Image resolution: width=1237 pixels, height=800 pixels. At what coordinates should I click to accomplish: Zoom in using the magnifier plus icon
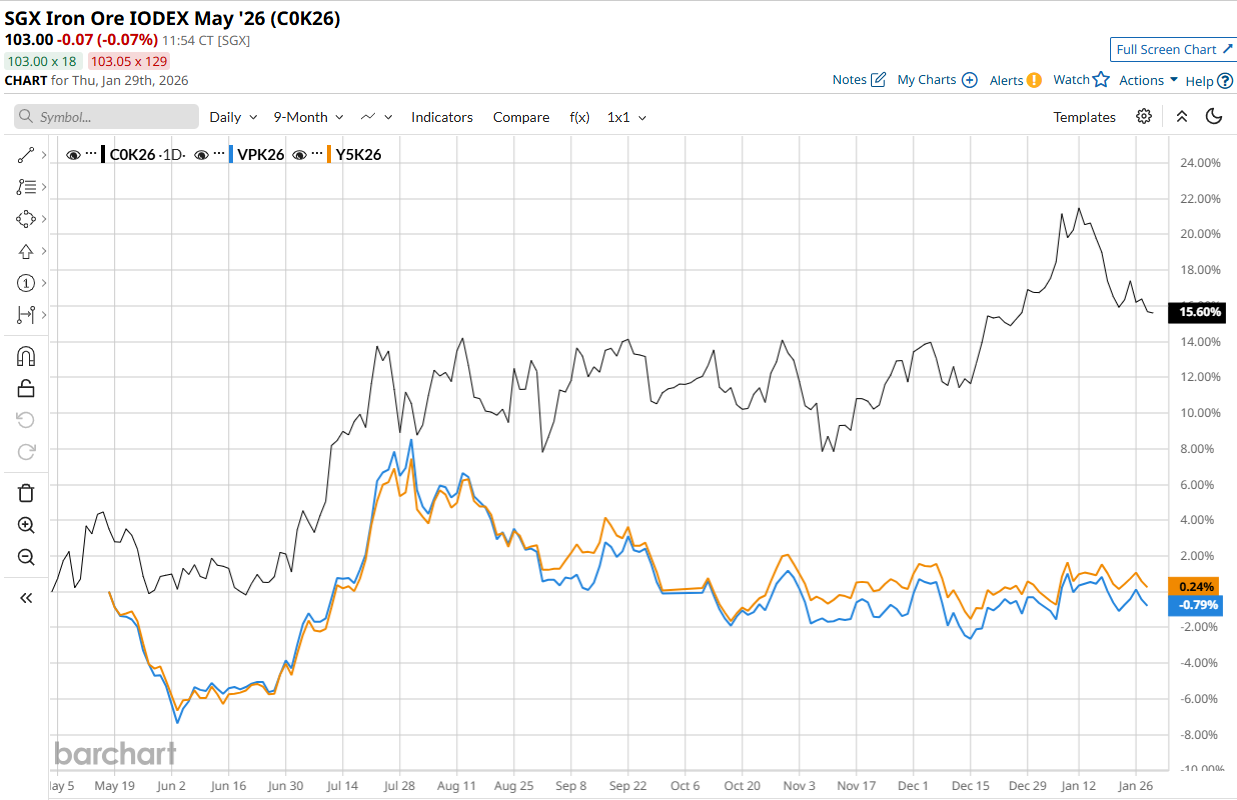(26, 525)
